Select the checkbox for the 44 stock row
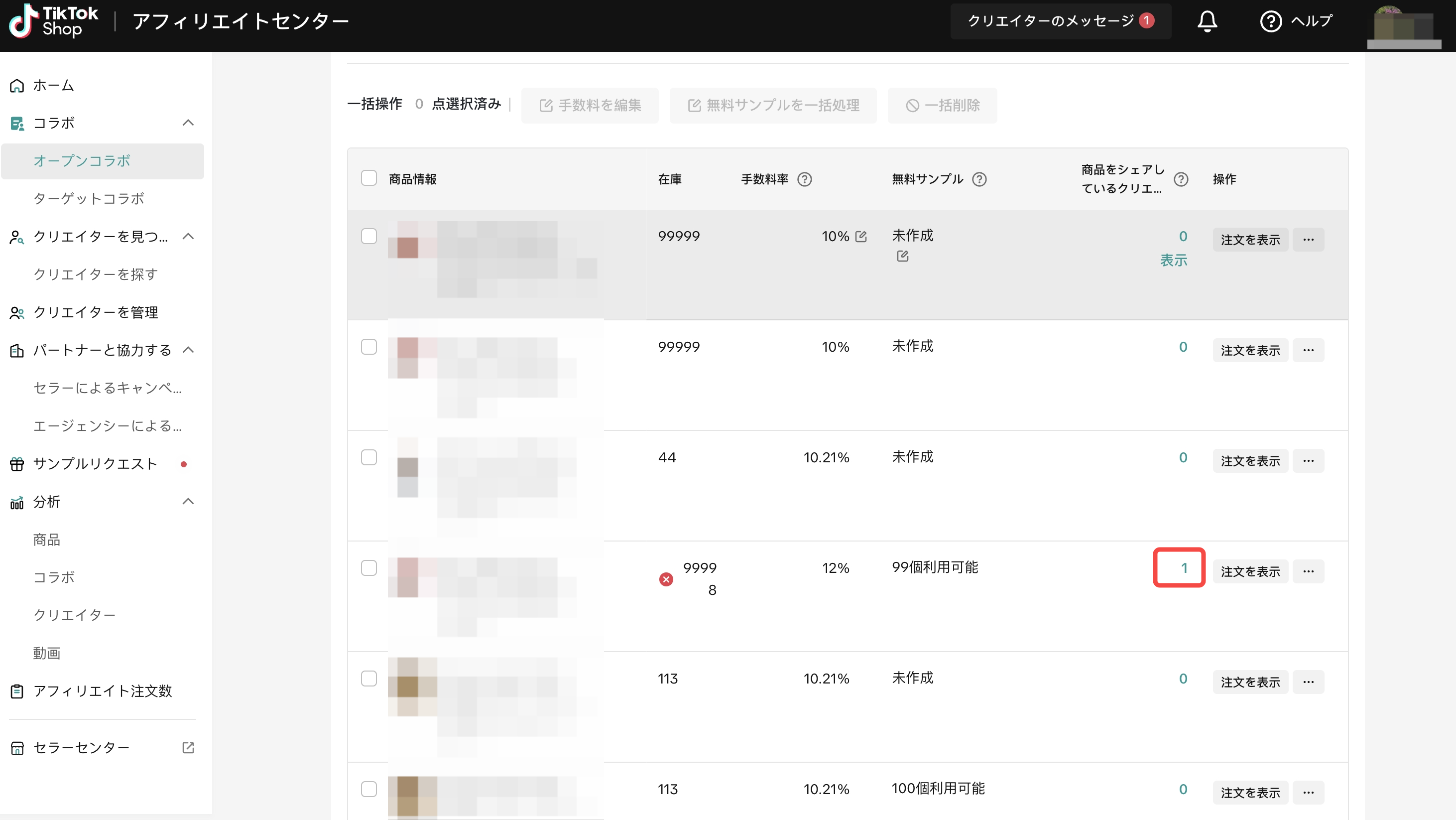 click(368, 457)
